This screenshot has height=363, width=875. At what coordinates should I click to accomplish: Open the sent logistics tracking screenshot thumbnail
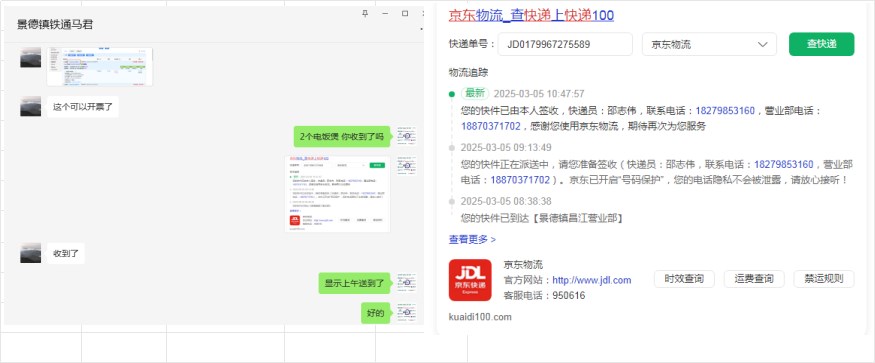point(337,194)
